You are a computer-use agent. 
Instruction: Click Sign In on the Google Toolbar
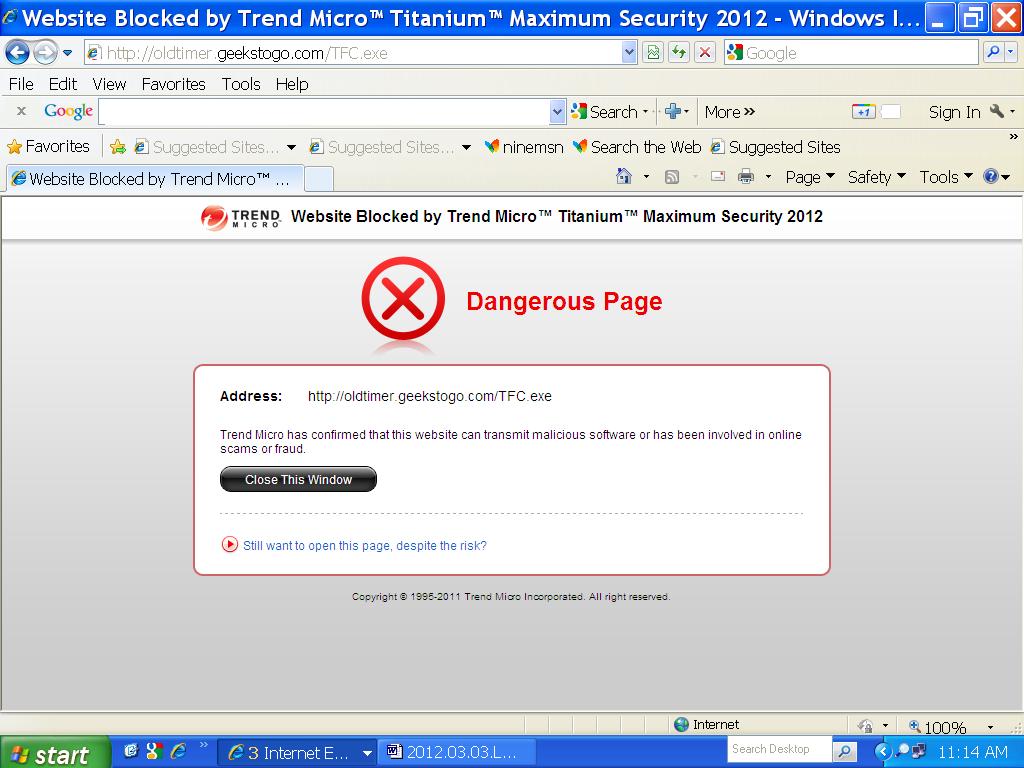pos(954,112)
